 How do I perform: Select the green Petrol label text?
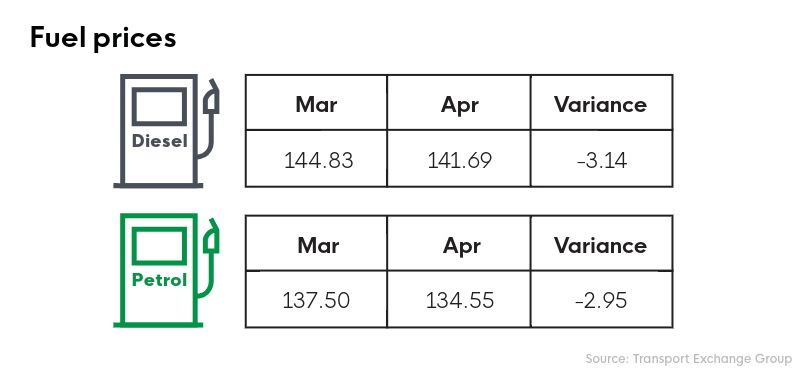[160, 280]
